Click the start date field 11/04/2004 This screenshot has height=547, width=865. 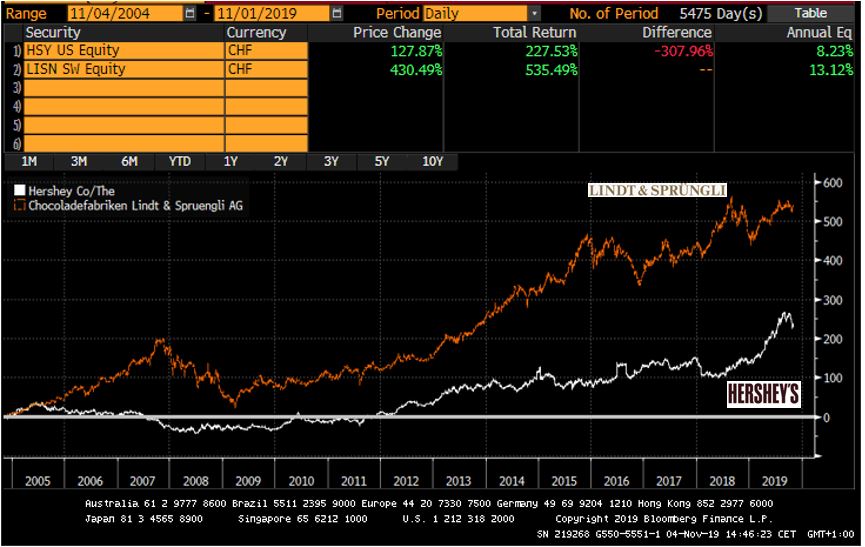coord(125,13)
